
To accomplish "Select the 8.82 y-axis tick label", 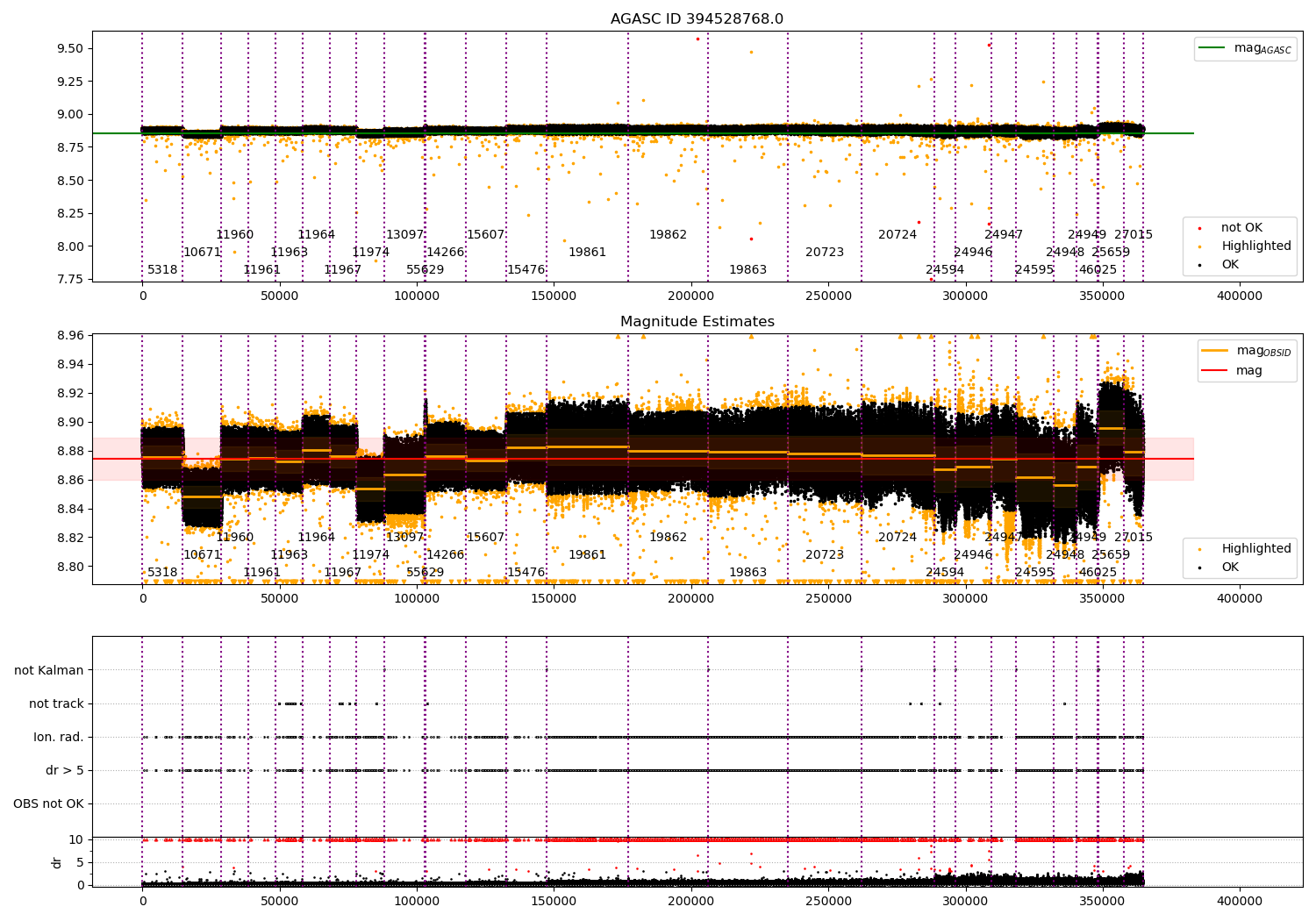I will (70, 539).
